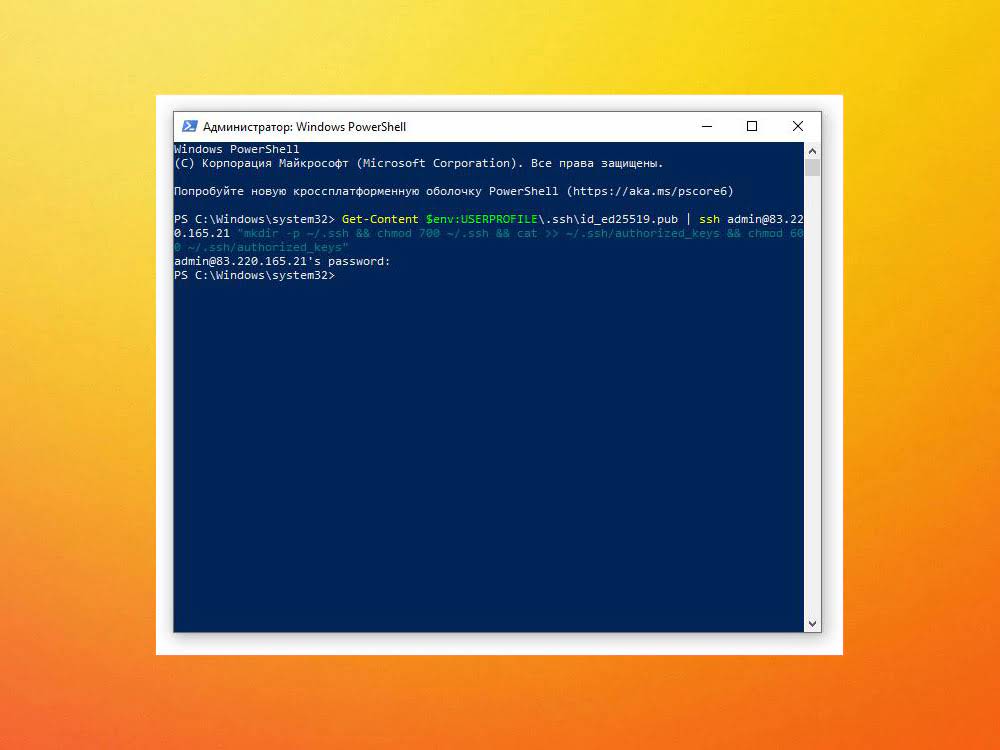Screen dimensions: 1000x750
Task: Click the "Get-Content" command word
Action: tap(380, 219)
